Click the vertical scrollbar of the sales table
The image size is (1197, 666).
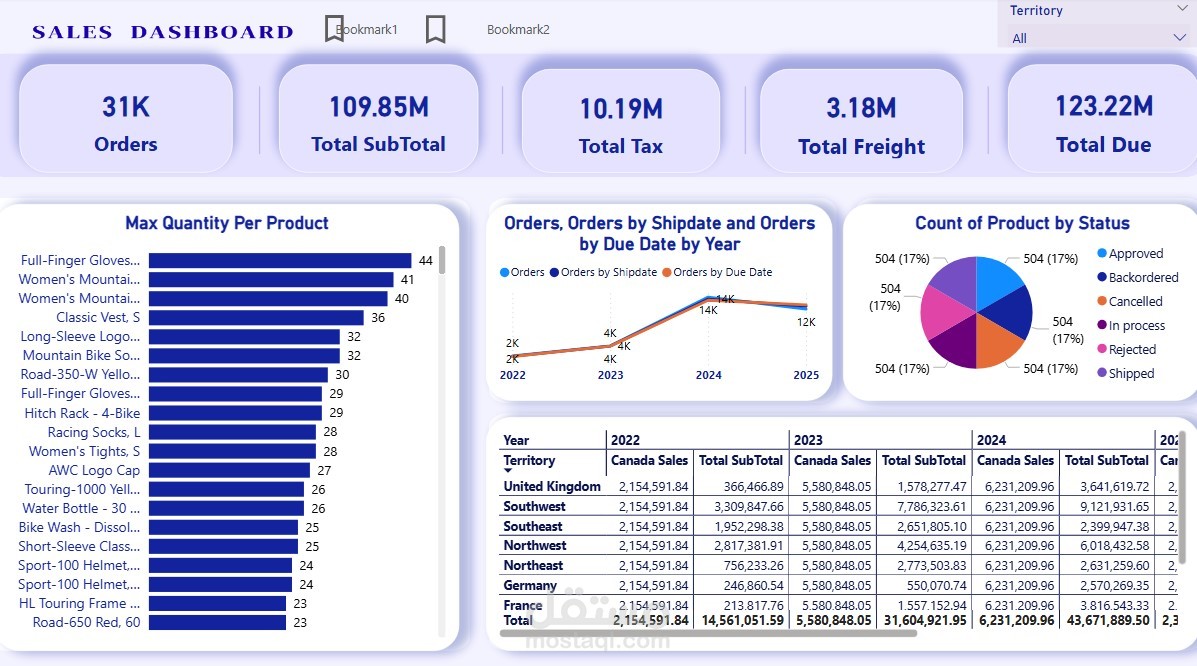tap(1184, 496)
